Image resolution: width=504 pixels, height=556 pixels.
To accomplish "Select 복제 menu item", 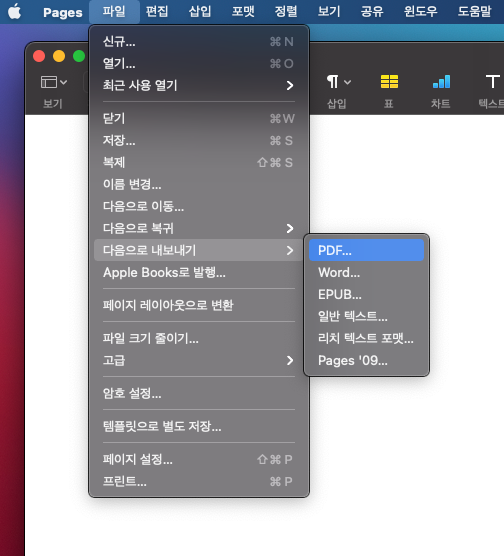I will tap(199, 162).
